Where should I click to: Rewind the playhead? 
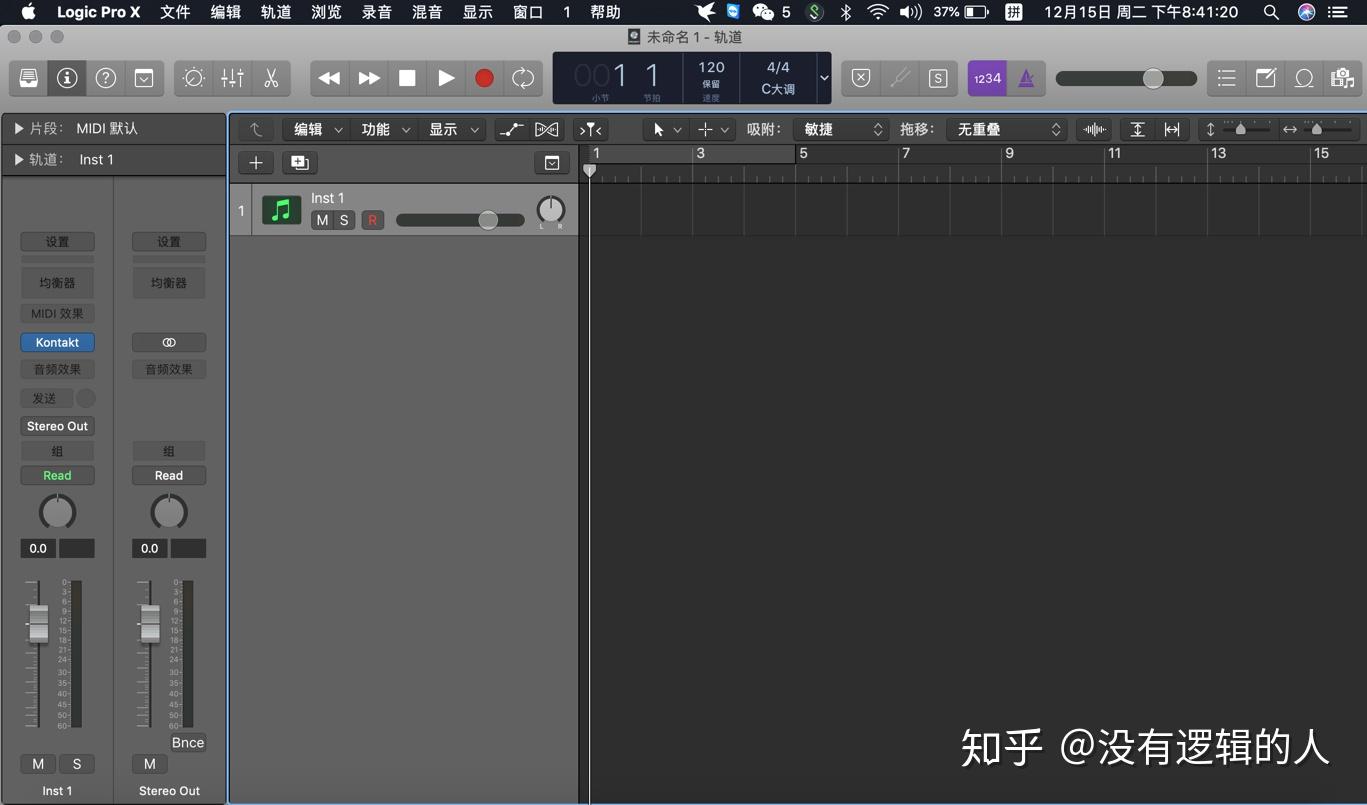pyautogui.click(x=329, y=78)
